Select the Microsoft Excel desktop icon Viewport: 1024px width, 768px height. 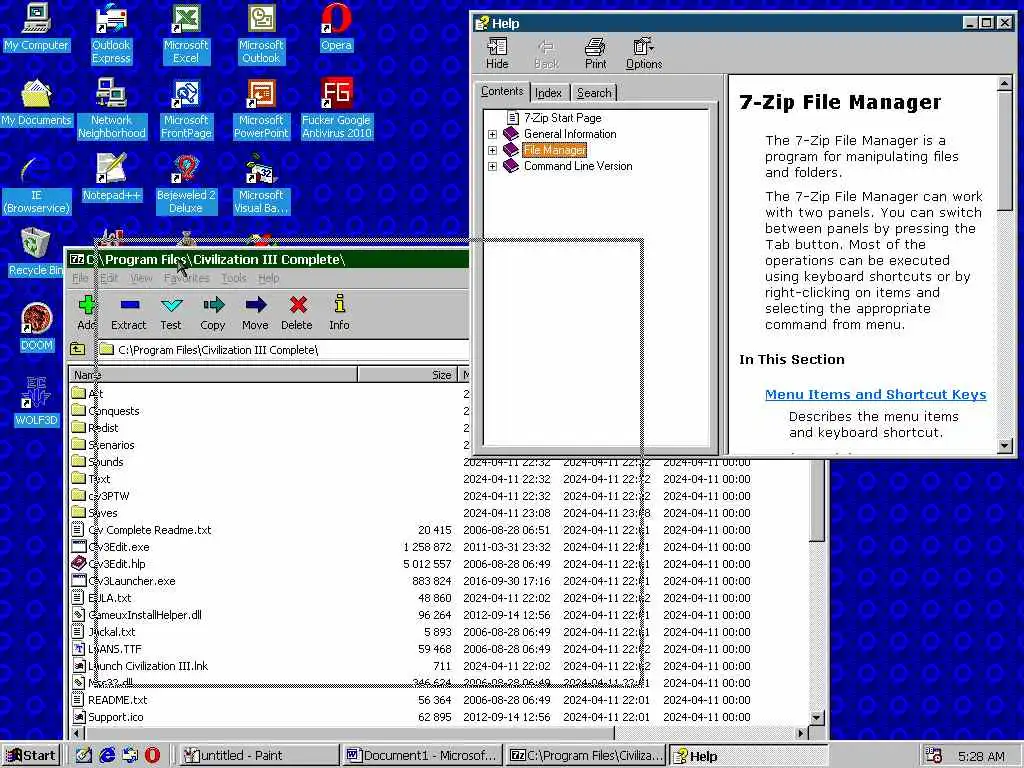(x=186, y=33)
